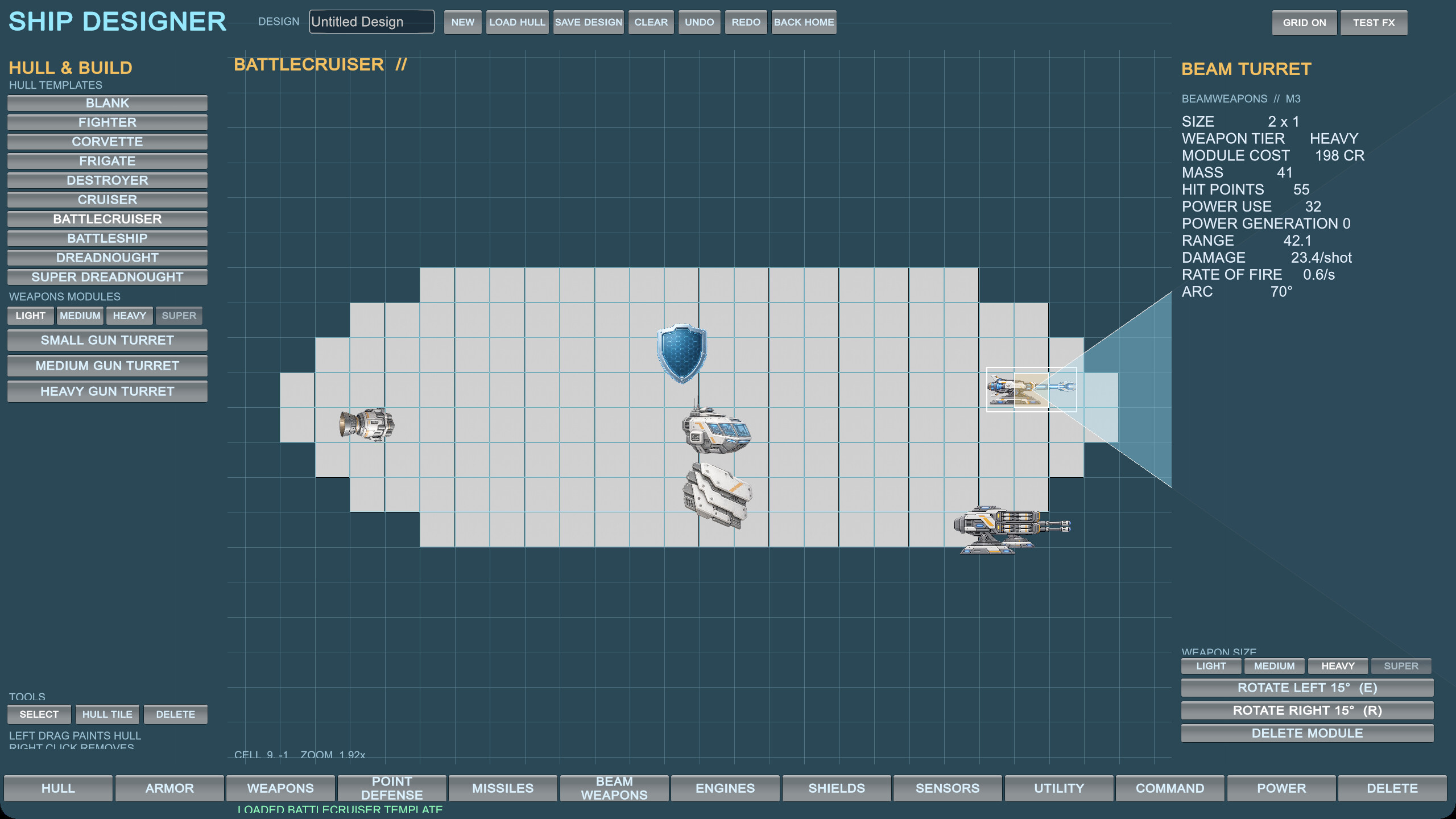Set weapon size to LIGHT in the Beam Turret panel
Viewport: 1456px width, 819px height.
point(1211,666)
